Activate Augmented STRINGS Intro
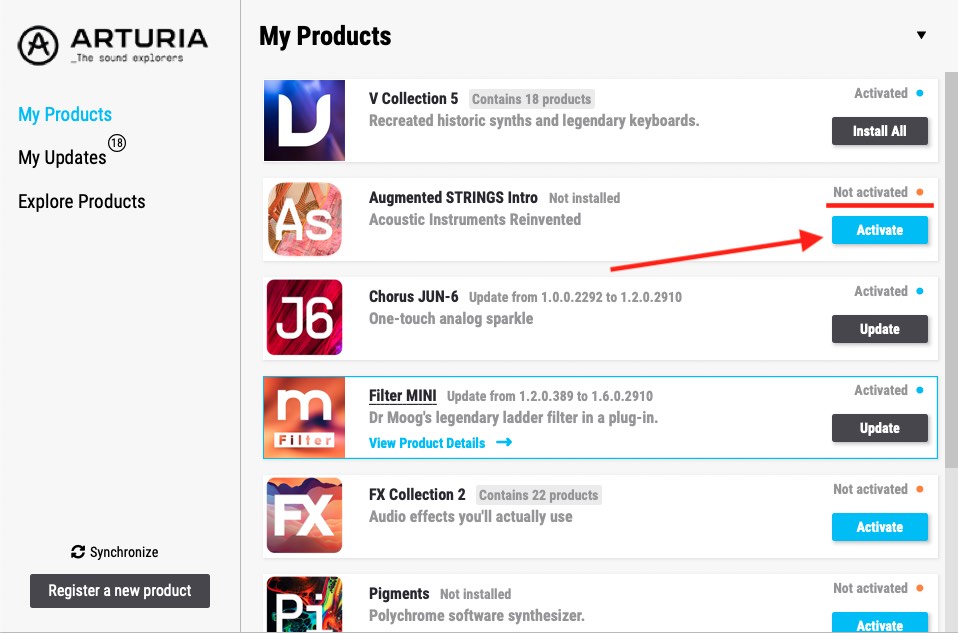The width and height of the screenshot is (958, 633). click(880, 230)
